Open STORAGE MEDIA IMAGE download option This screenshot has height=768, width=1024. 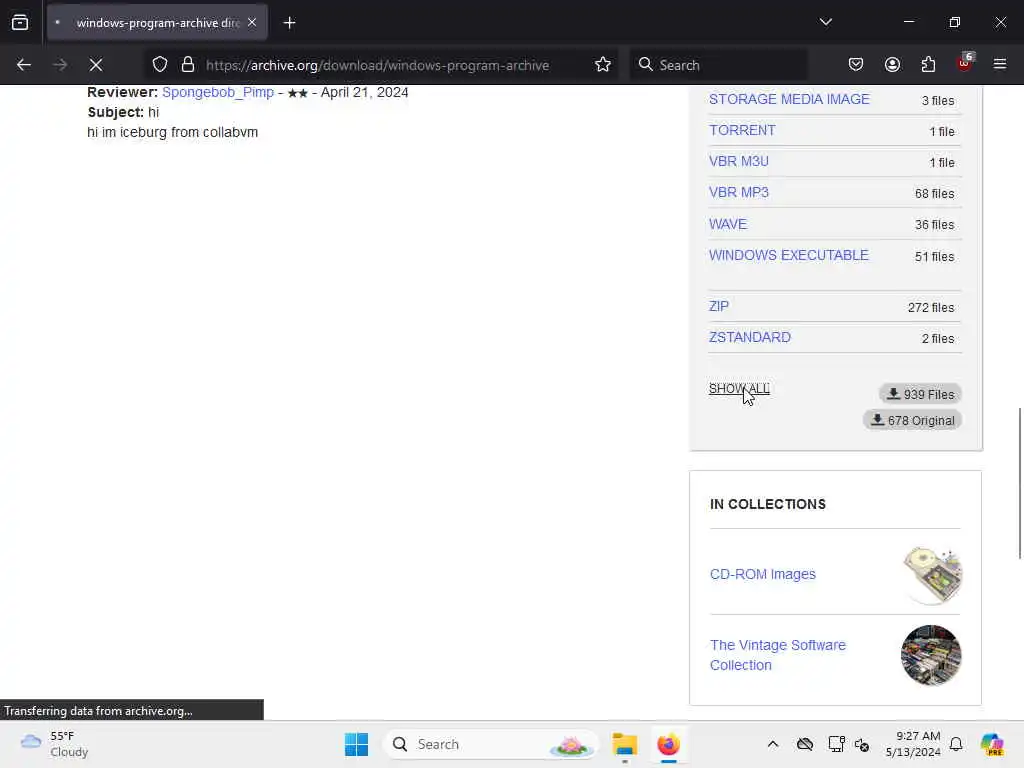[x=789, y=99]
